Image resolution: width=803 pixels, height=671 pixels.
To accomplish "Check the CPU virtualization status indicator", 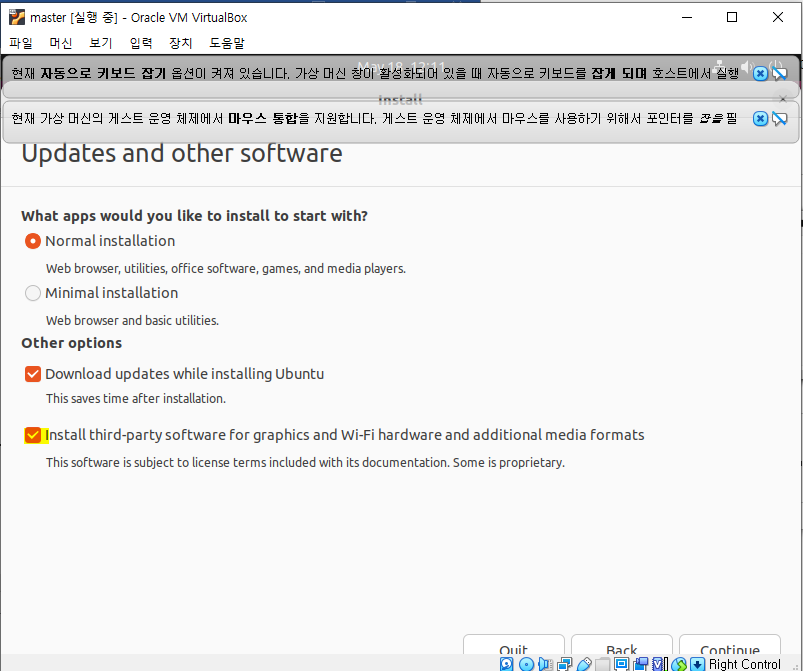I will [x=660, y=664].
